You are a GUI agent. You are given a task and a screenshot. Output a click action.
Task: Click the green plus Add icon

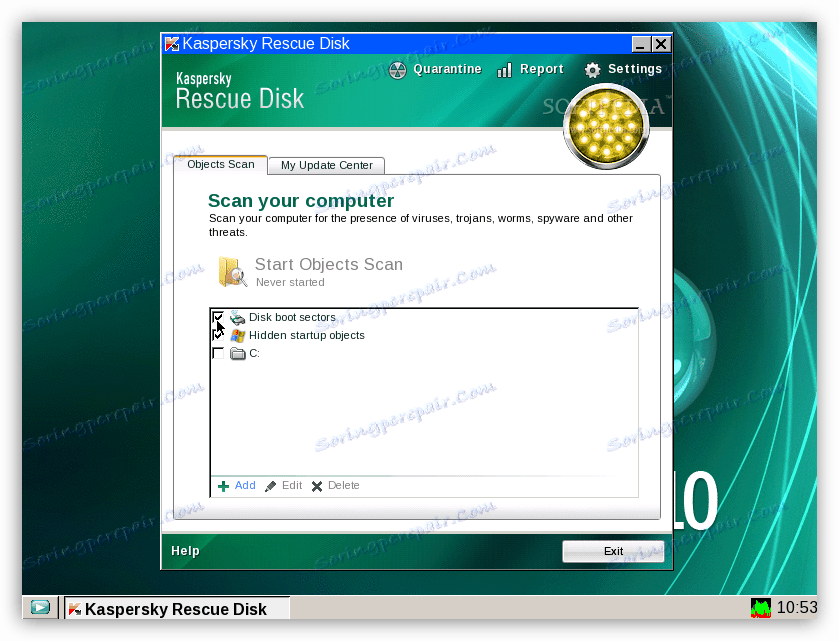[224, 486]
